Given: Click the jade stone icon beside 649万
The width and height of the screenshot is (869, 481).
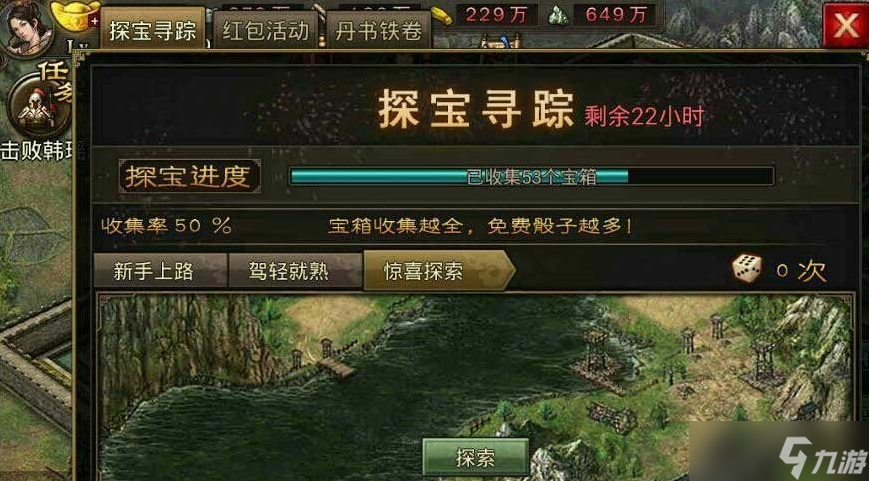Looking at the screenshot, I should click(559, 16).
